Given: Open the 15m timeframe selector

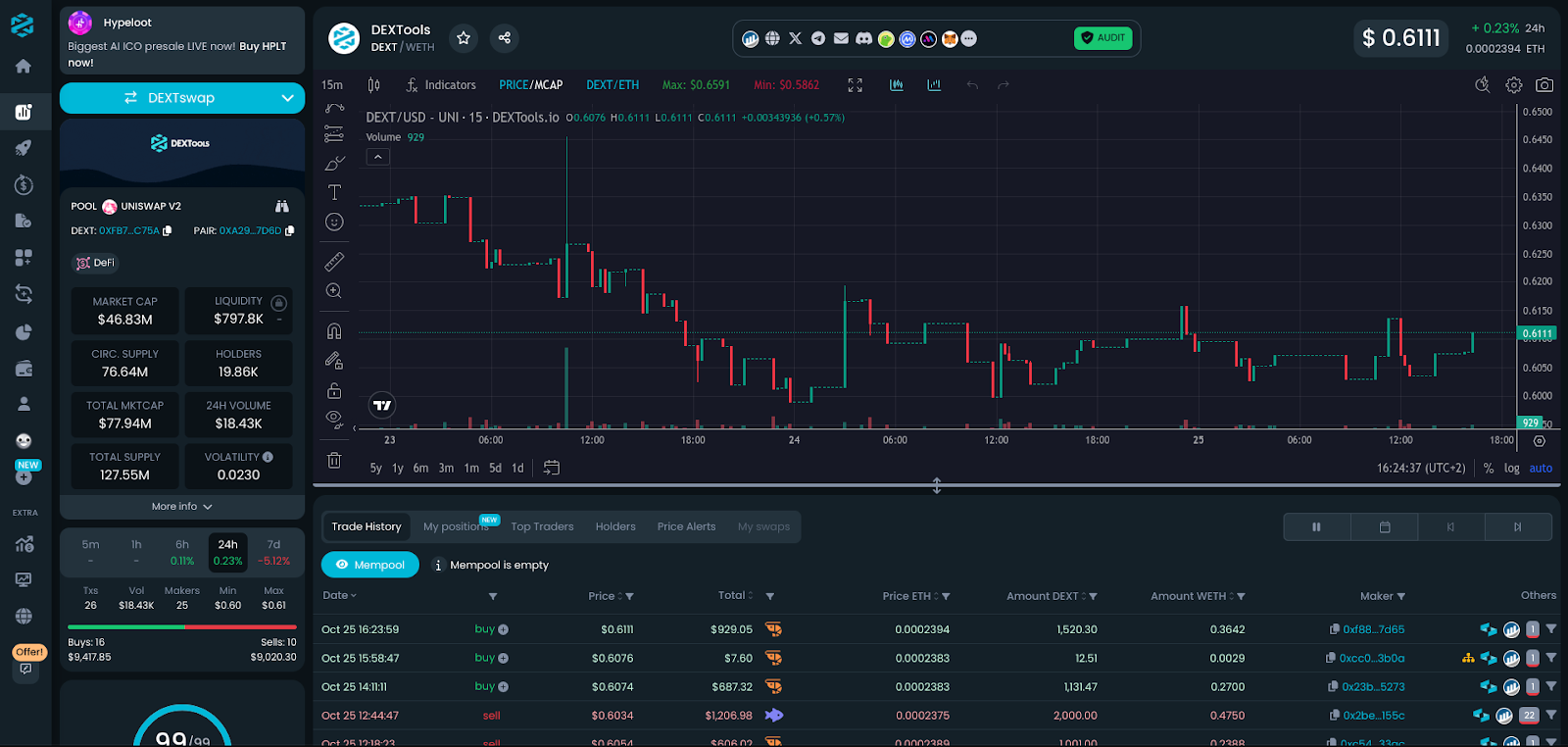Looking at the screenshot, I should coord(332,85).
